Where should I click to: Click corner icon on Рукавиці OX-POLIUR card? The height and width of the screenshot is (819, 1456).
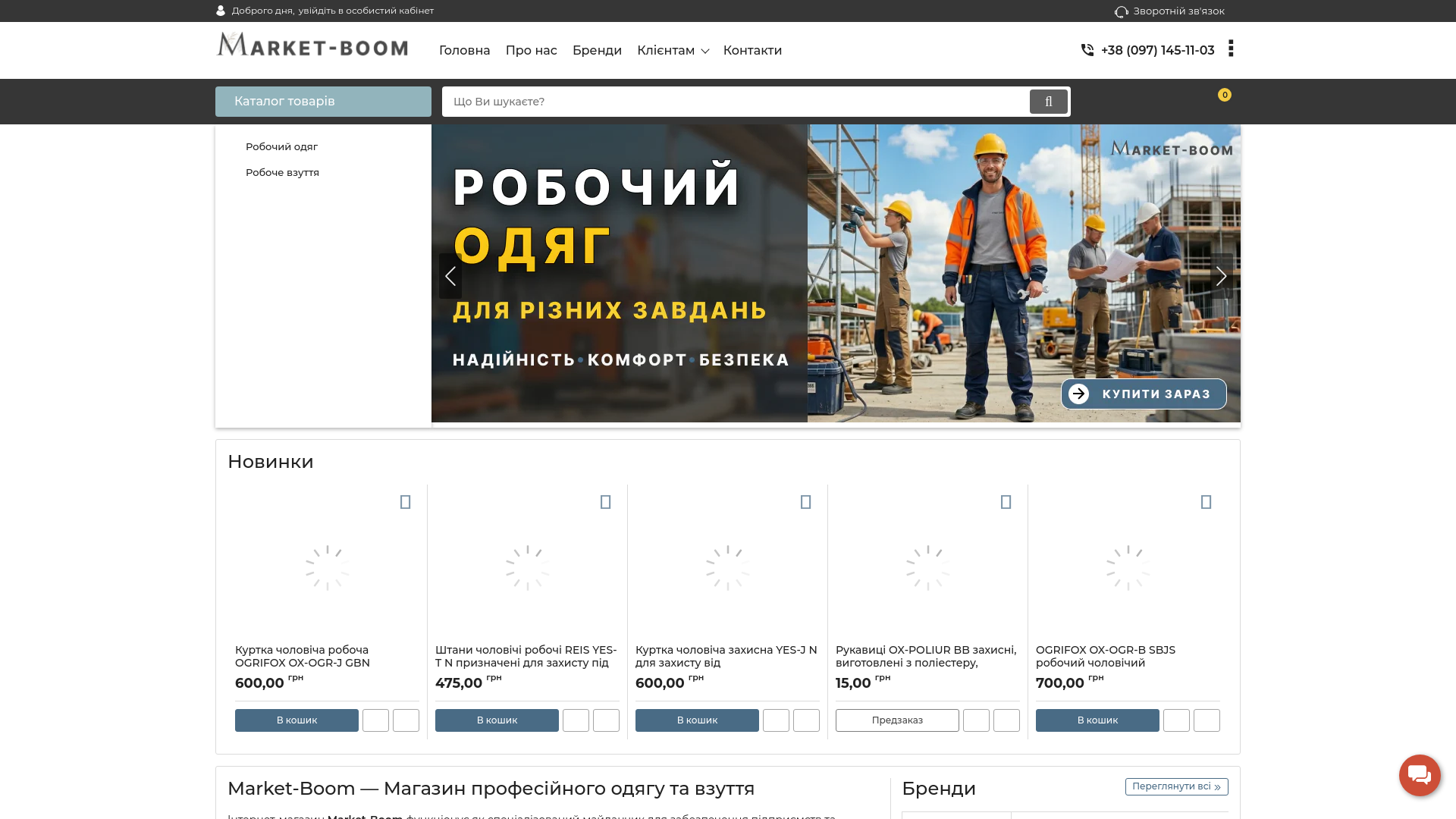(x=1006, y=502)
